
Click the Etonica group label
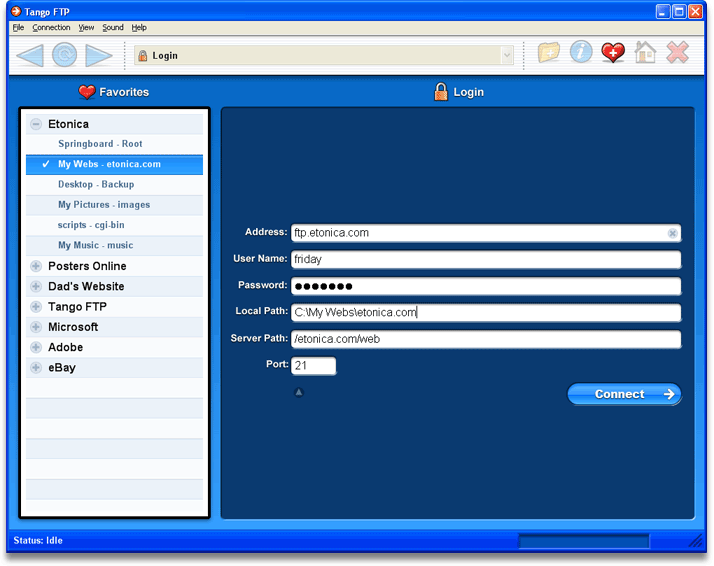[68, 124]
